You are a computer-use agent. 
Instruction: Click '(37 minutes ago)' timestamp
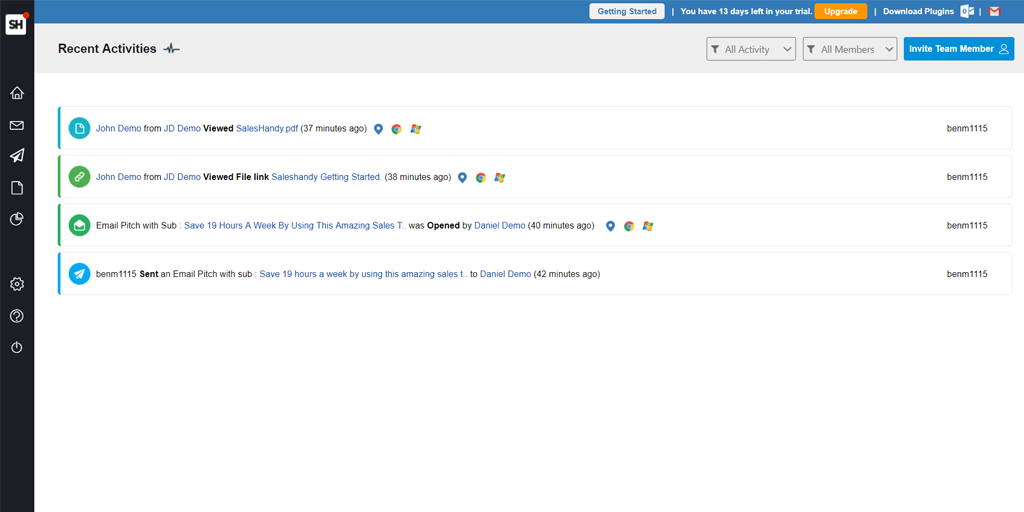[334, 129]
